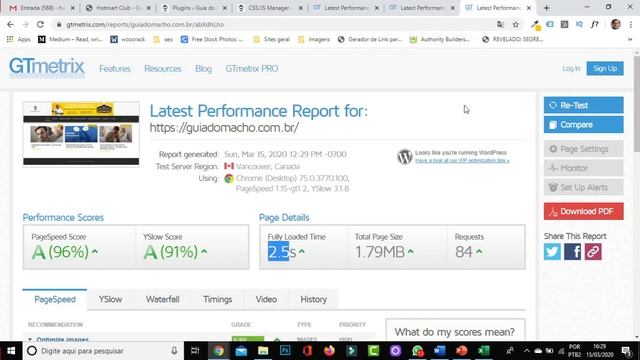Go to the Blog page
The image size is (640, 360).
(x=203, y=69)
